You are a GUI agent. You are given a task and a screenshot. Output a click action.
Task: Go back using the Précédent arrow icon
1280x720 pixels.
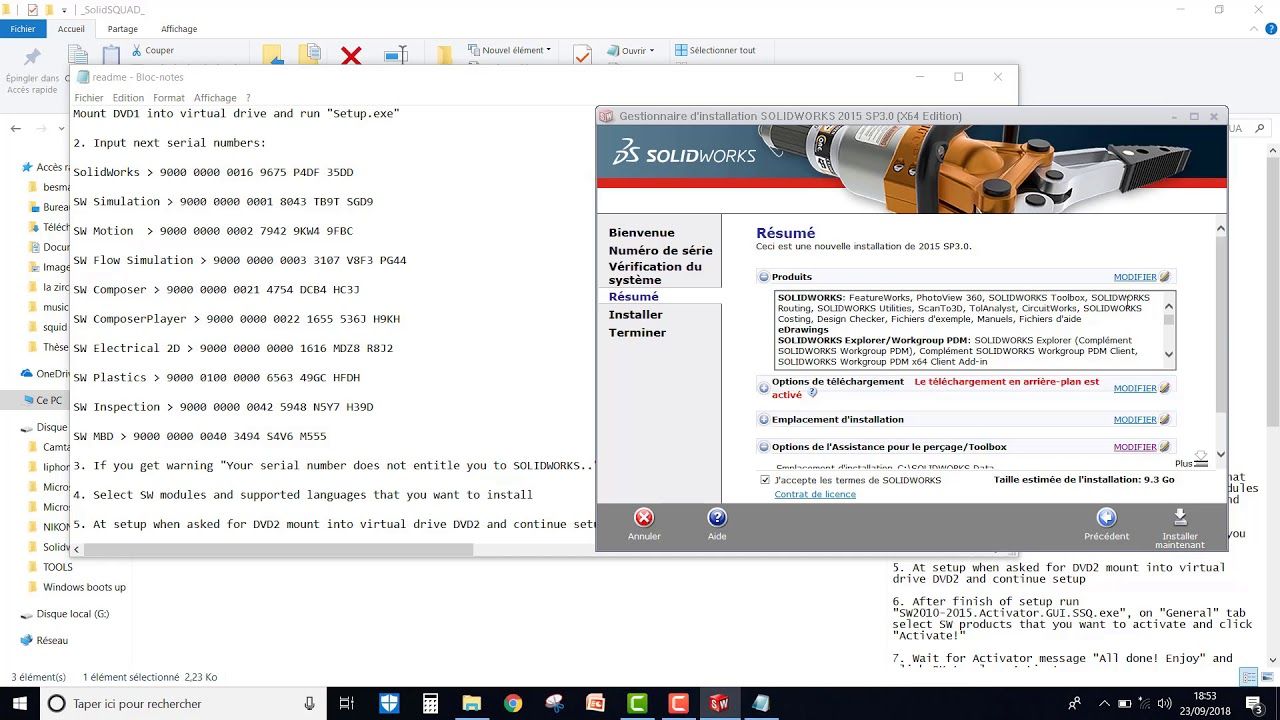(1106, 518)
